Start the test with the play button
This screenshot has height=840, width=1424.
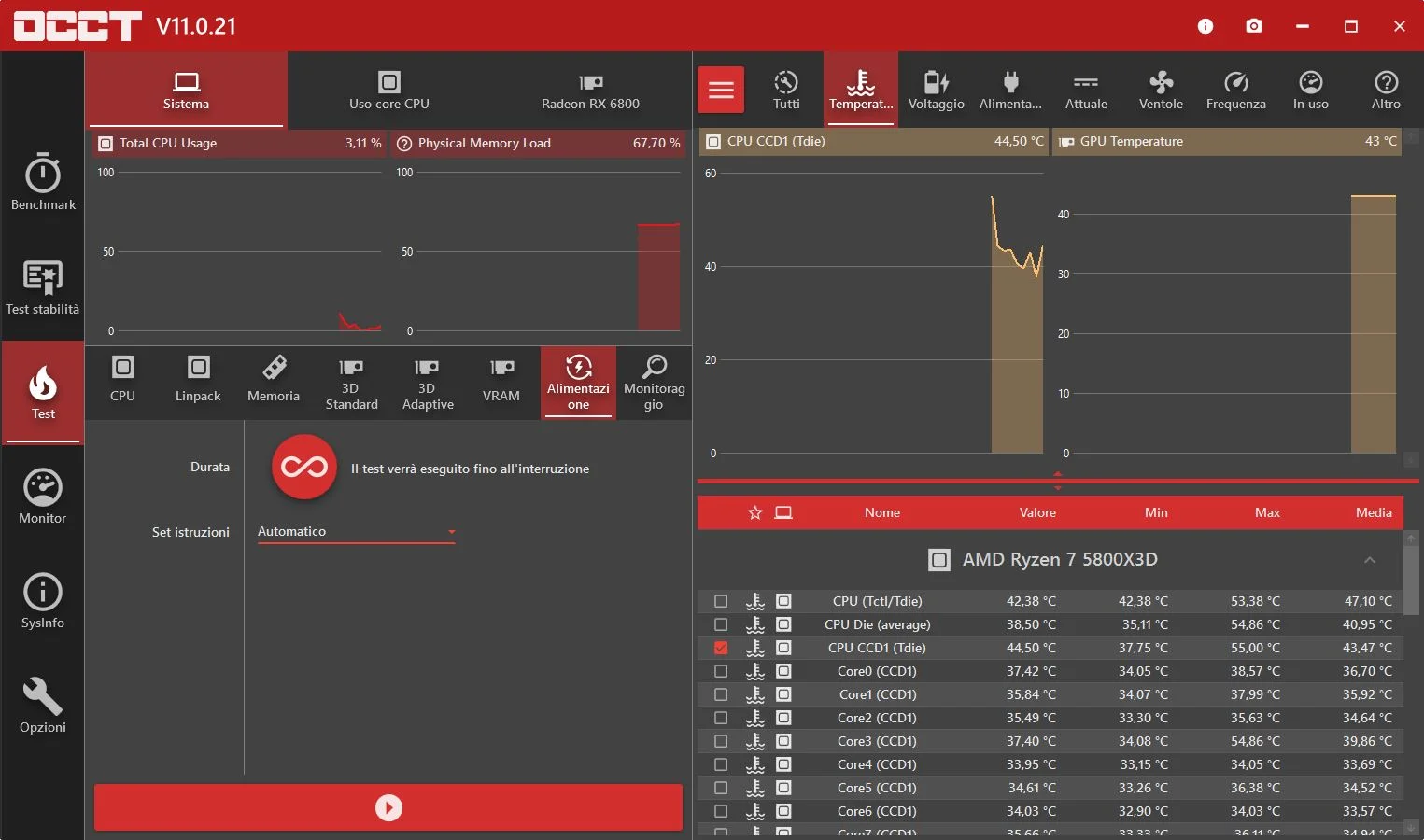click(388, 807)
